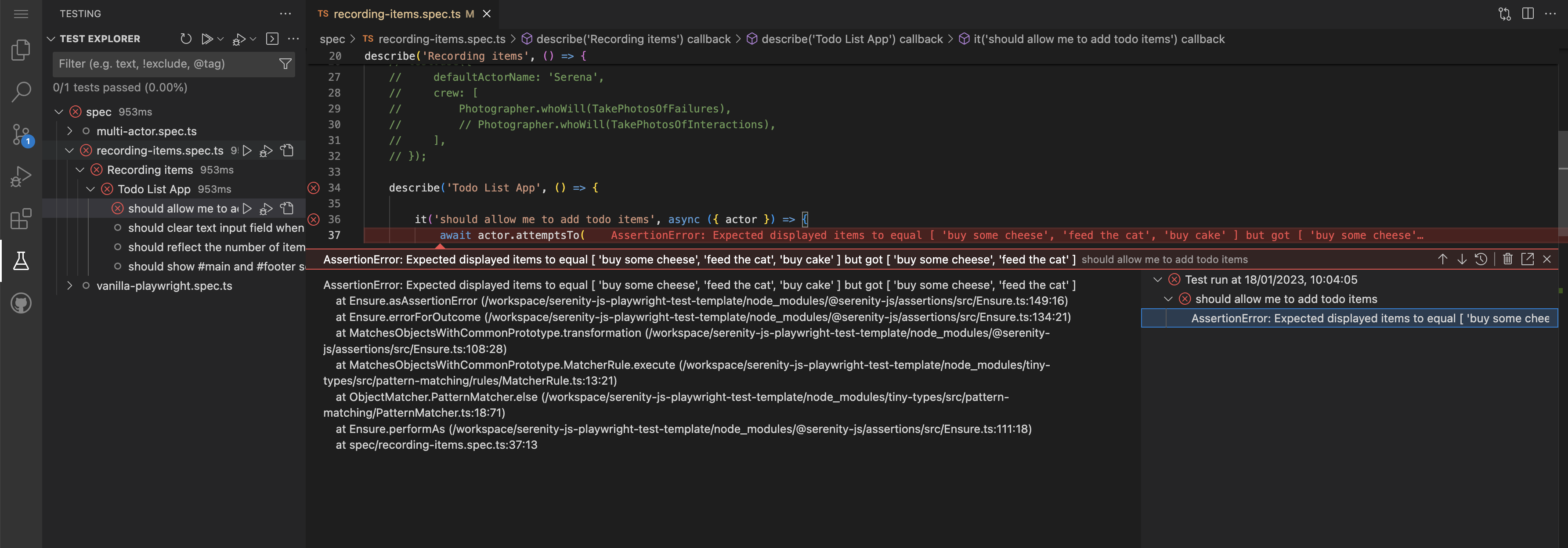Delete test results via the trash icon
The height and width of the screenshot is (548, 1568).
tap(1508, 259)
